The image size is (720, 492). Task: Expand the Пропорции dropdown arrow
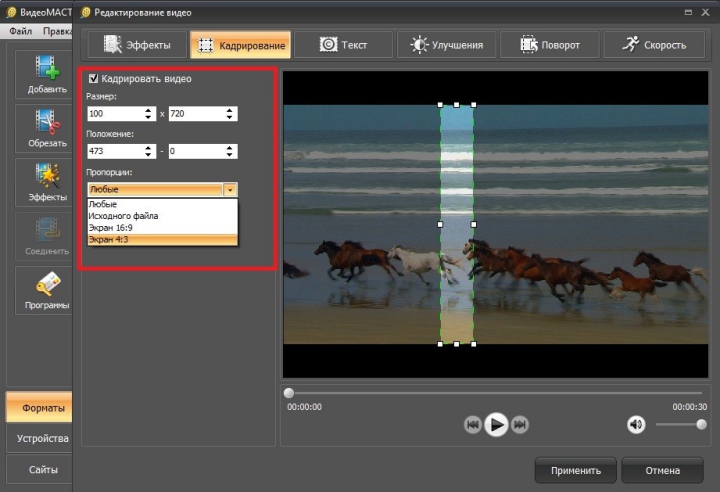(230, 189)
